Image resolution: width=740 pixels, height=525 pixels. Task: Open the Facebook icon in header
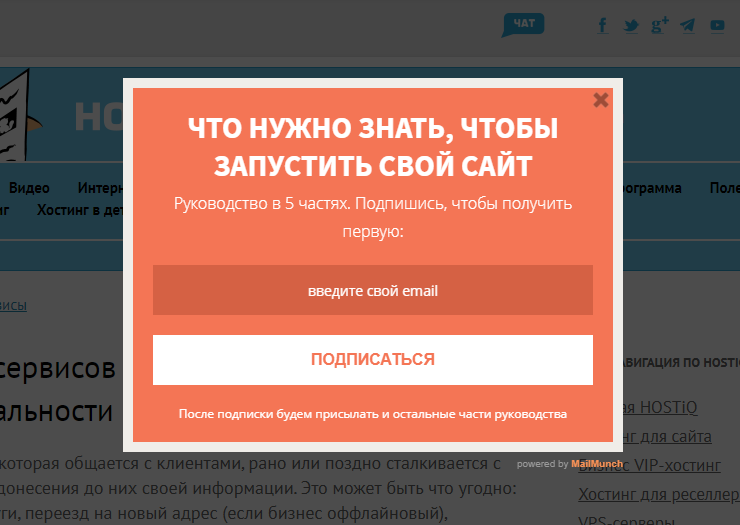click(603, 25)
